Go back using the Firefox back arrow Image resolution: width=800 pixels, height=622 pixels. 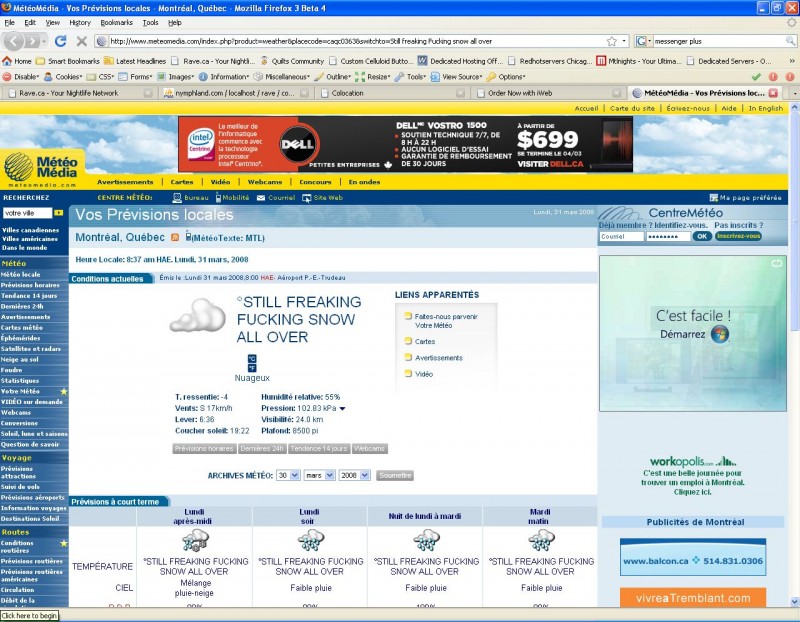coord(14,41)
